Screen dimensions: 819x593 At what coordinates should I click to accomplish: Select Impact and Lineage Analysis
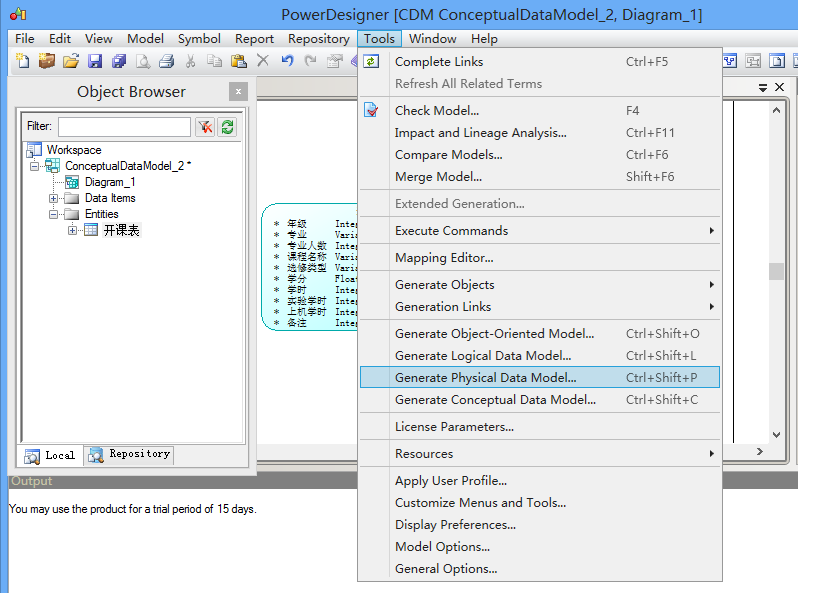(x=540, y=132)
